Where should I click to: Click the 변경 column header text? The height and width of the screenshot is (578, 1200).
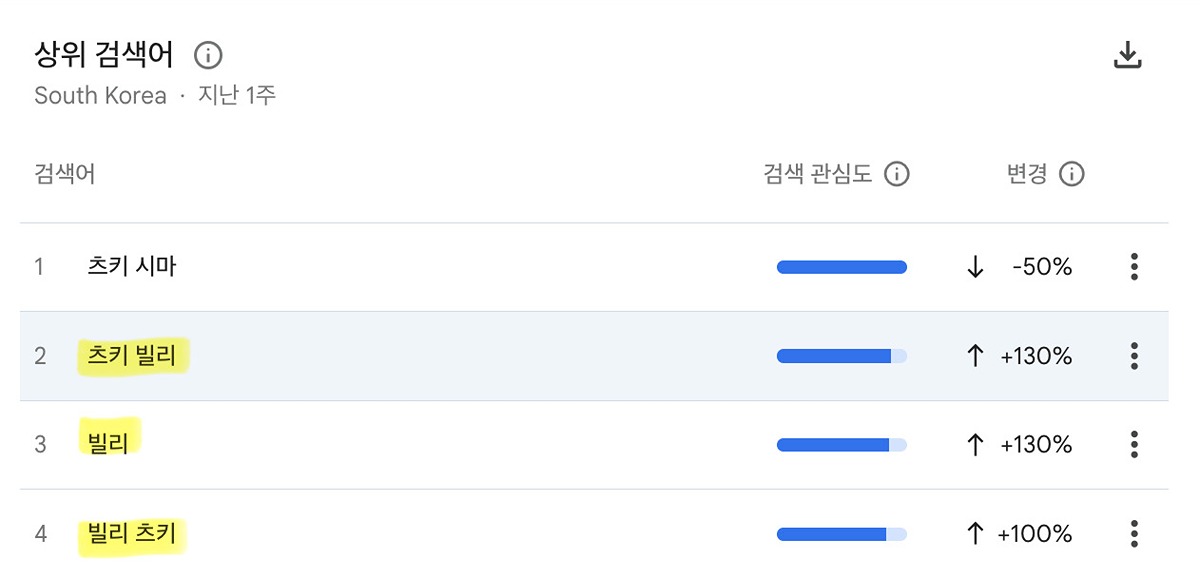pos(1027,175)
